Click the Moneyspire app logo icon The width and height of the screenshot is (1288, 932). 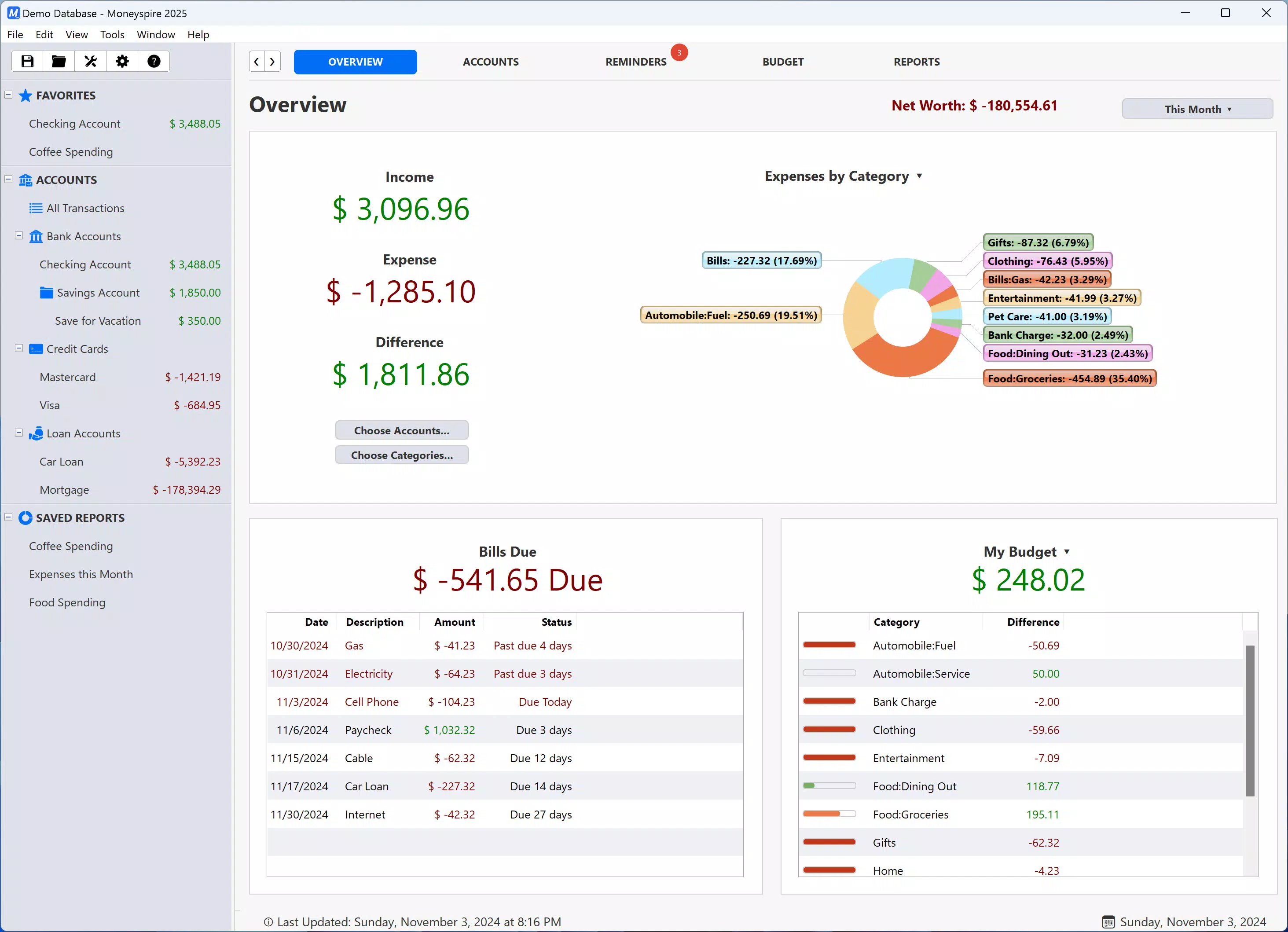pyautogui.click(x=13, y=12)
